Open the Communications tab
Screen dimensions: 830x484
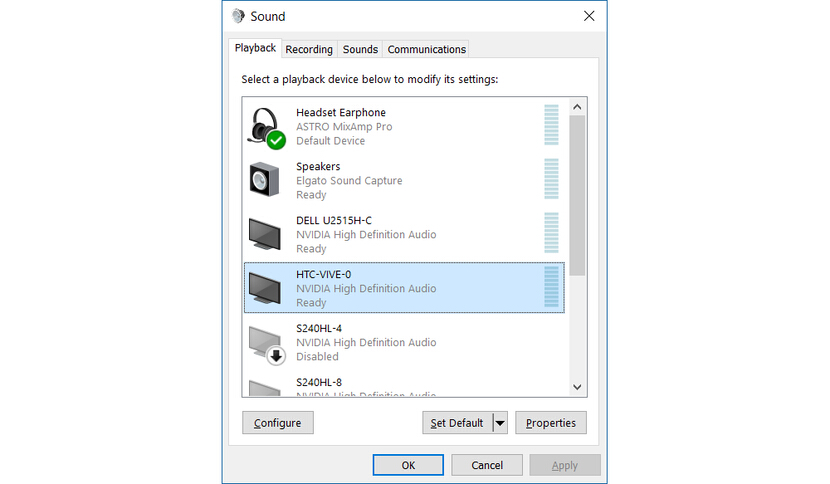(x=427, y=49)
